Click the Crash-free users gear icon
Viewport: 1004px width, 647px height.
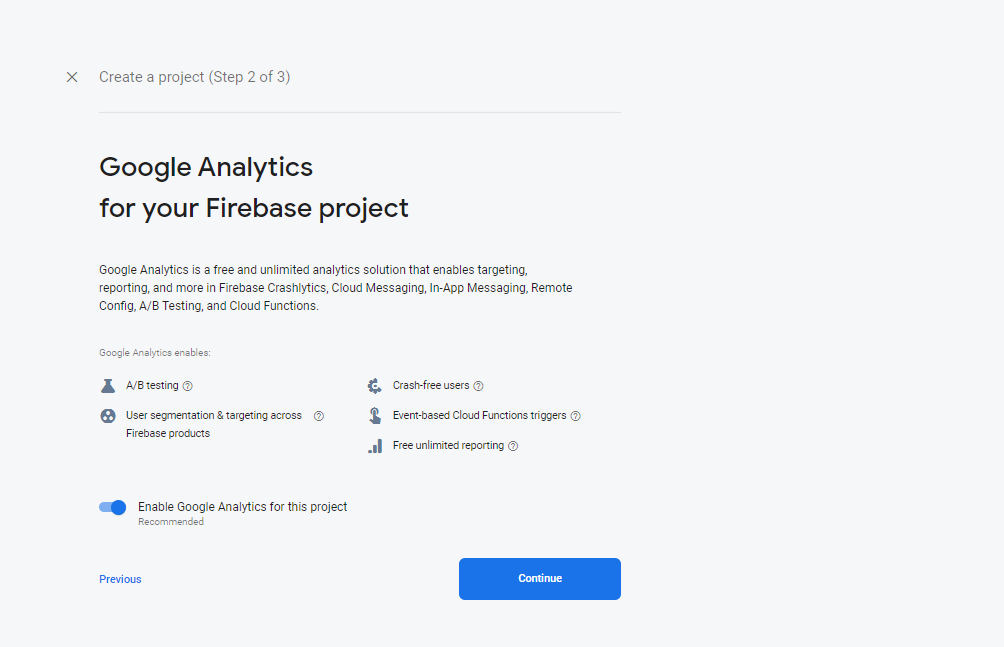point(375,386)
